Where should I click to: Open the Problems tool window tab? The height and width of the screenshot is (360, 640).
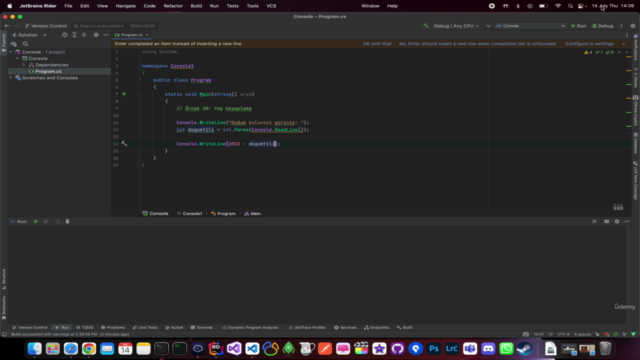(113, 327)
